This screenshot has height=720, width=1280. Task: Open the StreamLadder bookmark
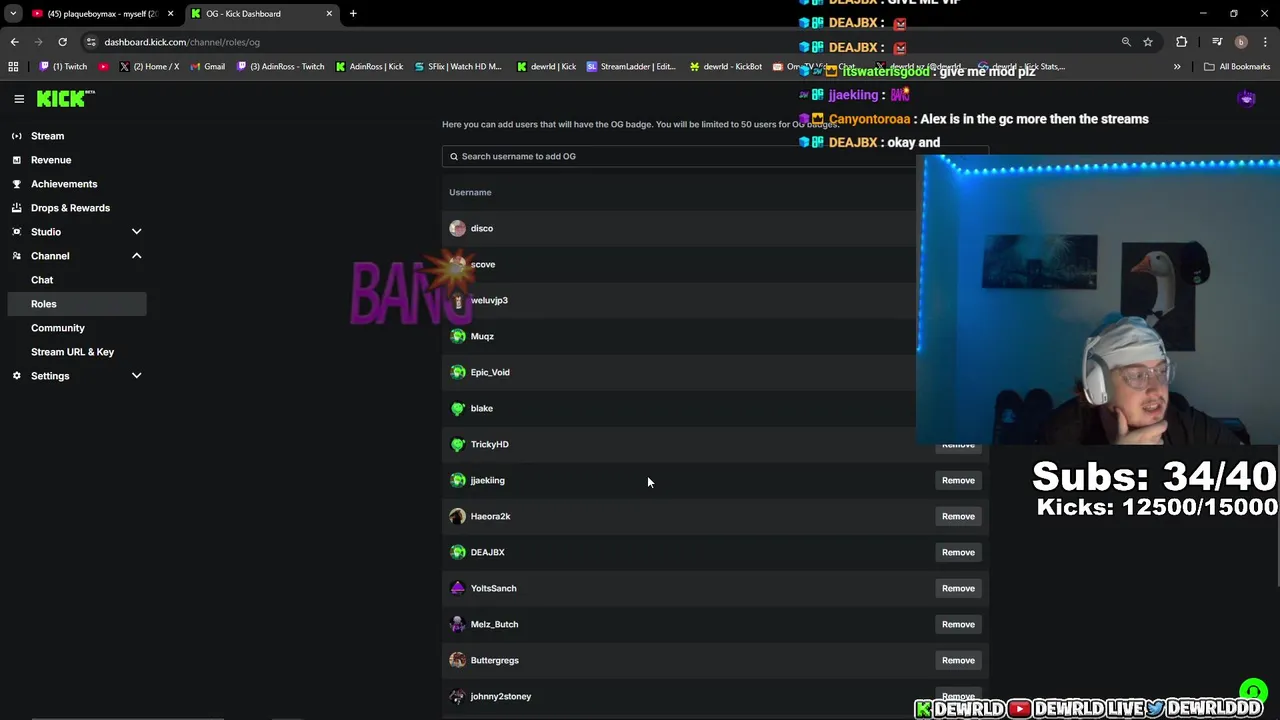pyautogui.click(x=631, y=67)
